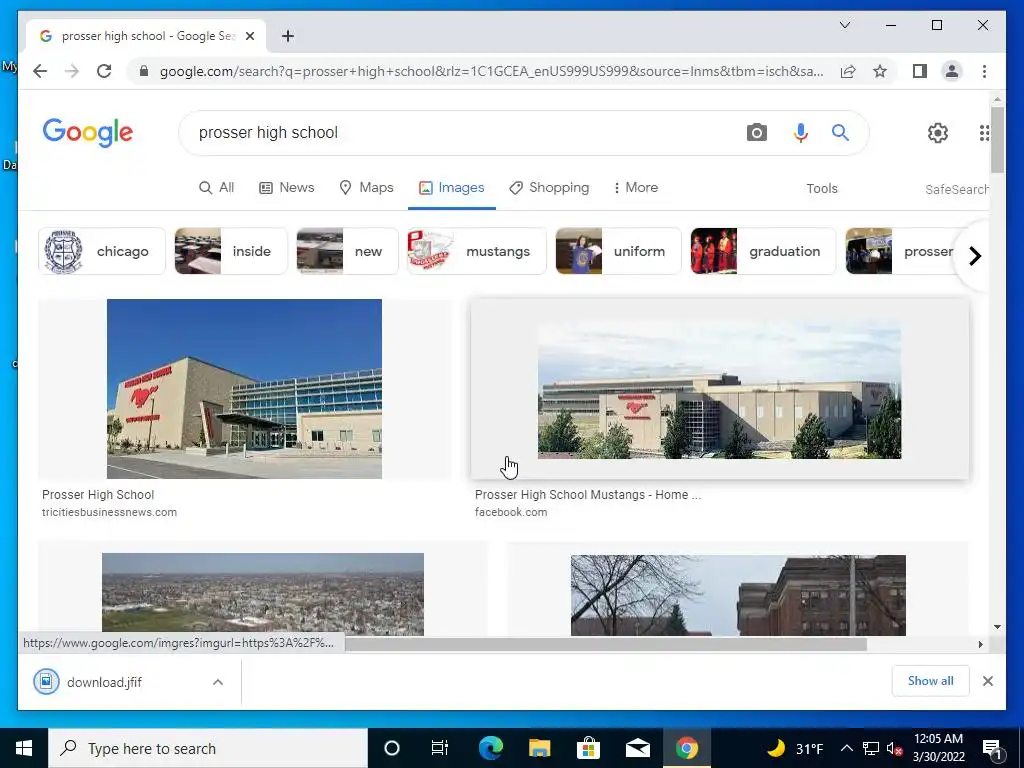Open Windows Start menu
This screenshot has width=1024, height=768.
(24, 748)
